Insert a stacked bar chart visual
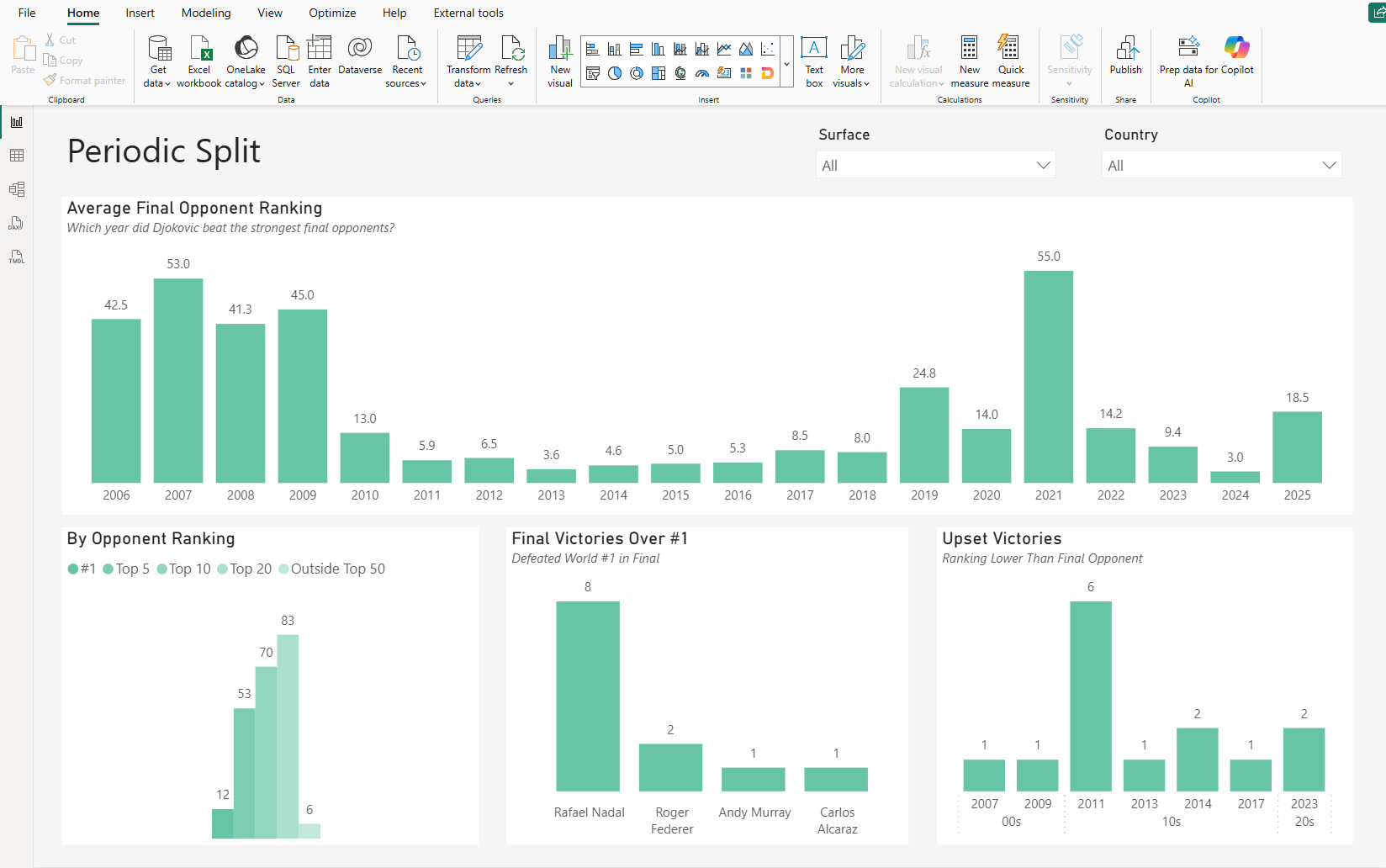Image resolution: width=1386 pixels, height=868 pixels. [x=593, y=50]
